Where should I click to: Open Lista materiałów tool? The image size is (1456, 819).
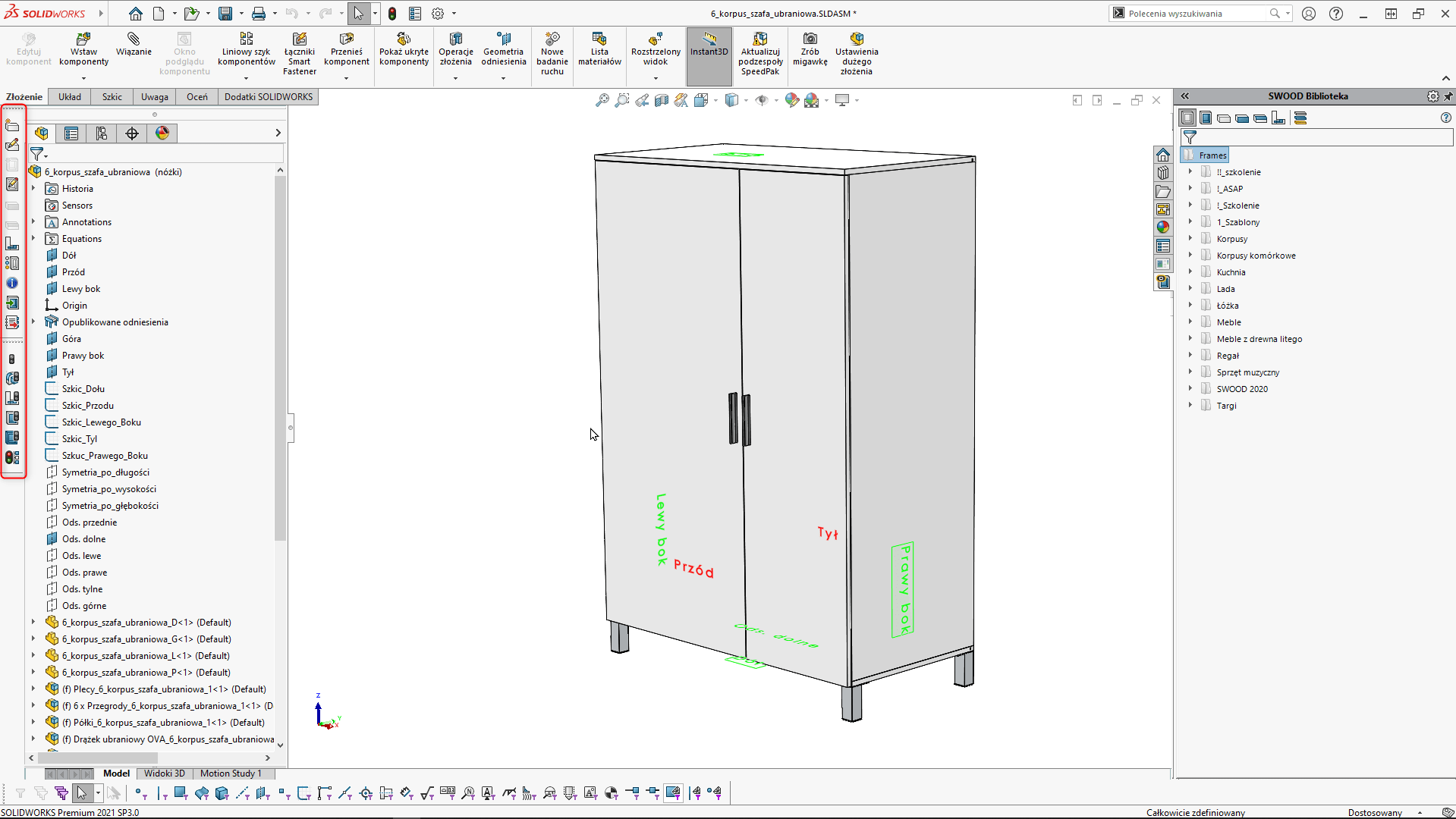pyautogui.click(x=599, y=39)
